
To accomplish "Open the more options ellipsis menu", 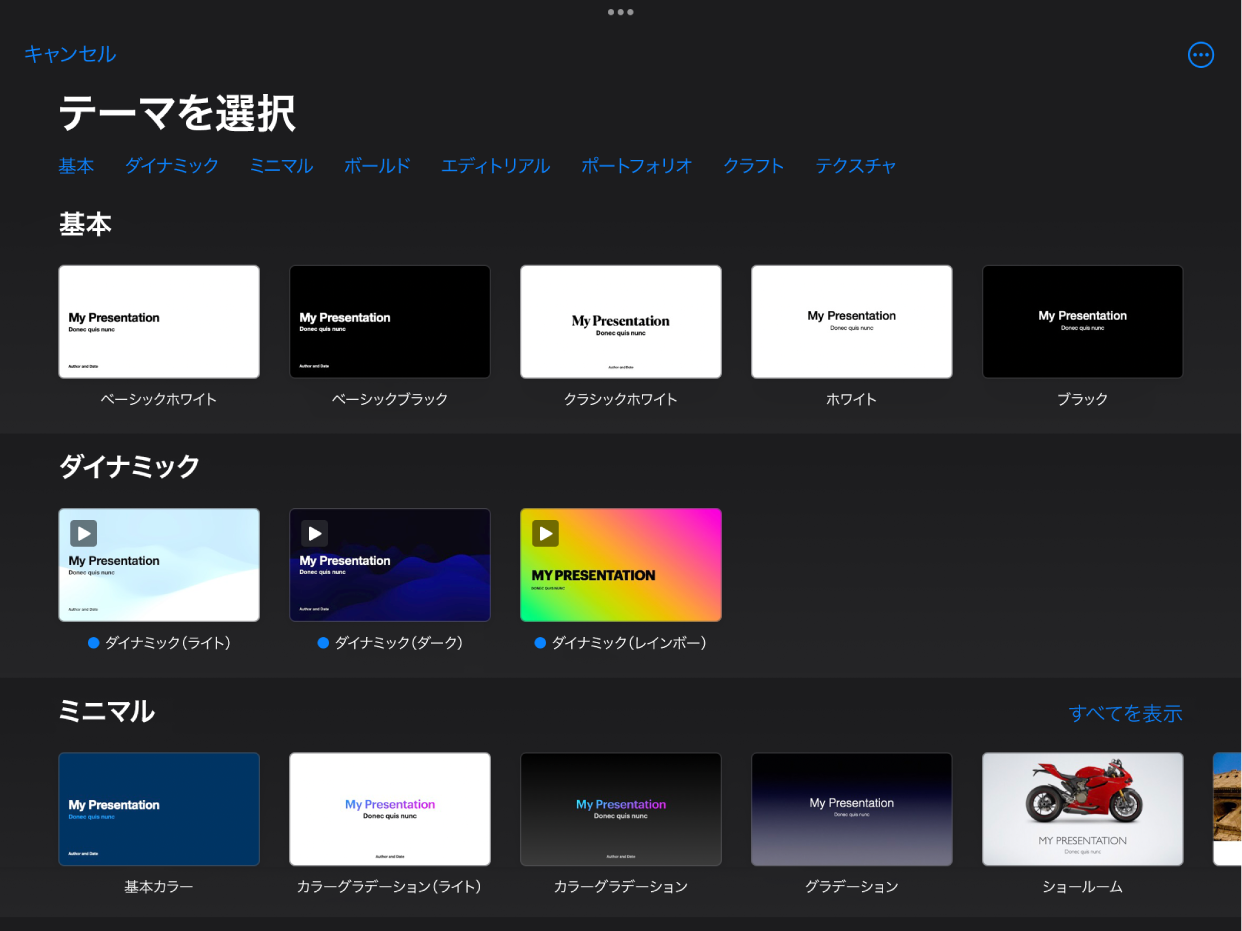I will point(1201,55).
